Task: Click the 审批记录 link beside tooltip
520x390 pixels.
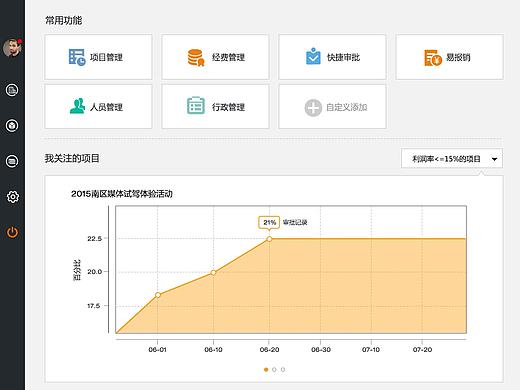Action: click(x=295, y=222)
